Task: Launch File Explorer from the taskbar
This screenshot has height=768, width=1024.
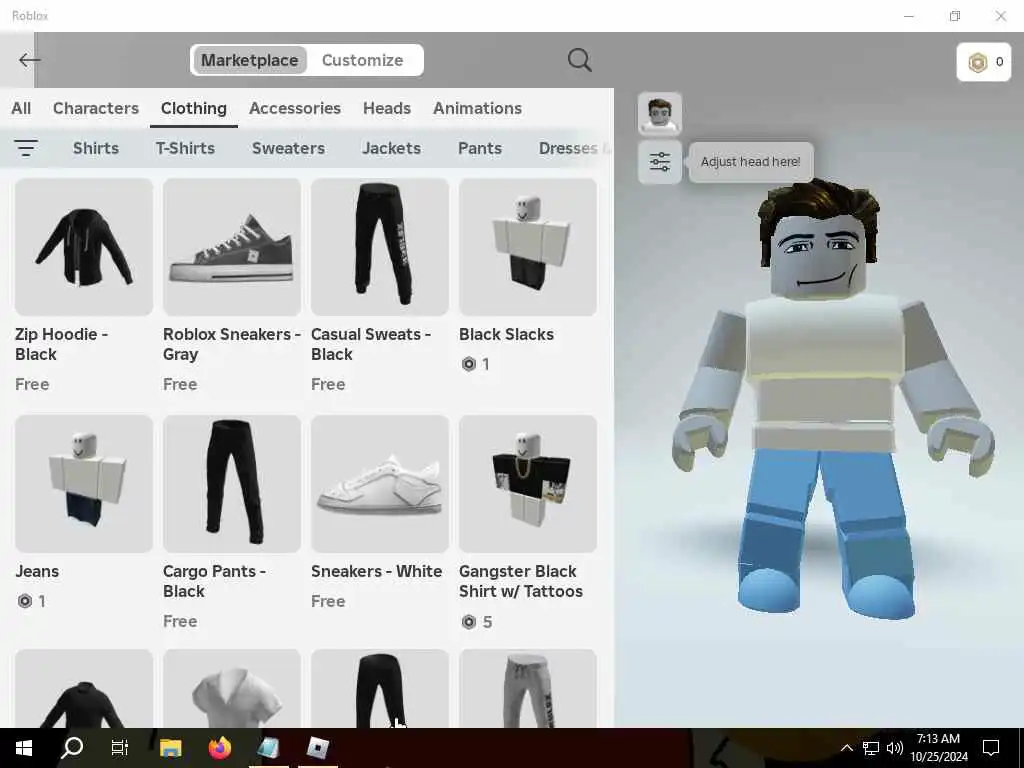Action: (170, 748)
